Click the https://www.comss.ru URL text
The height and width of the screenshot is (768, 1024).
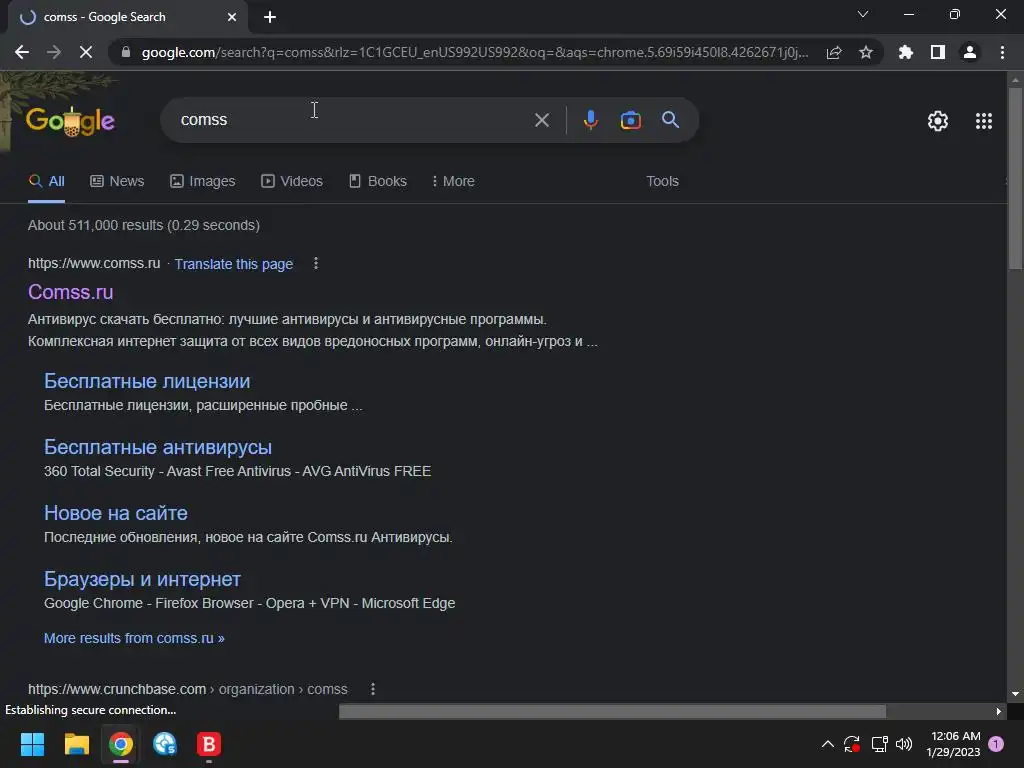94,263
